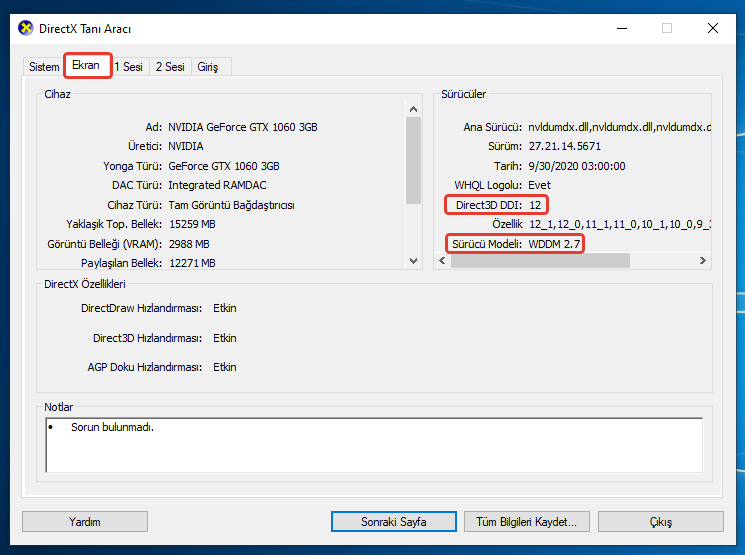745x555 pixels.
Task: Click inside the Notlar text box
Action: pos(374,445)
